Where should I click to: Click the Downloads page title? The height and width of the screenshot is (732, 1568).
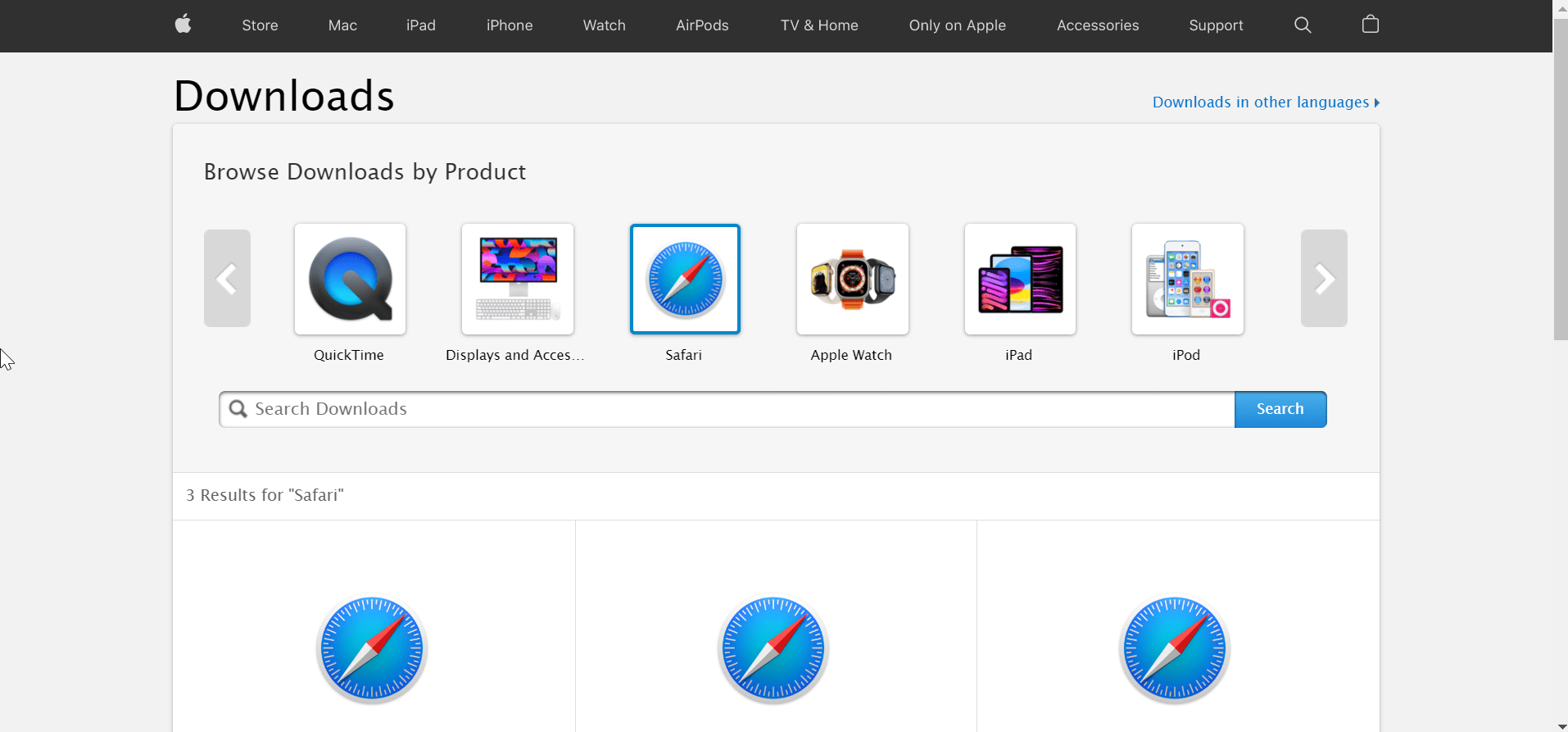click(283, 96)
